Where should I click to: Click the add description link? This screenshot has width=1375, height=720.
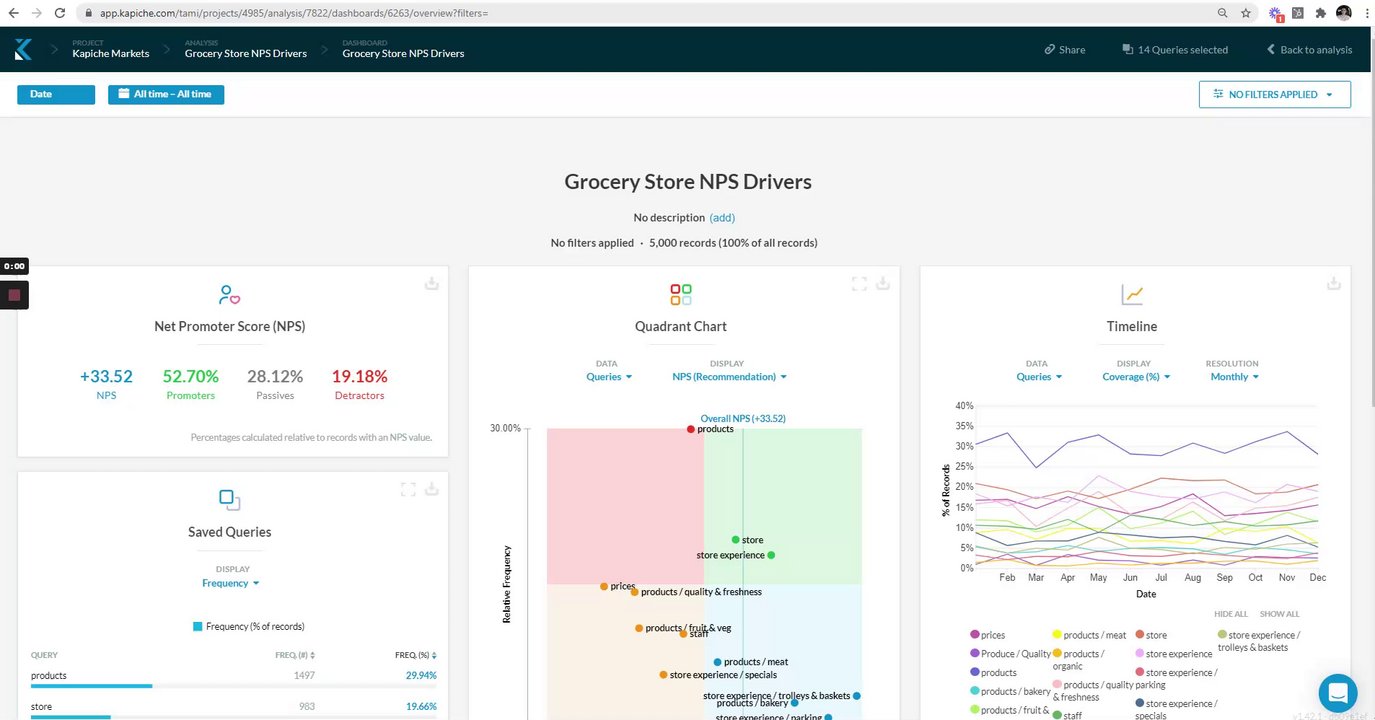click(x=722, y=217)
